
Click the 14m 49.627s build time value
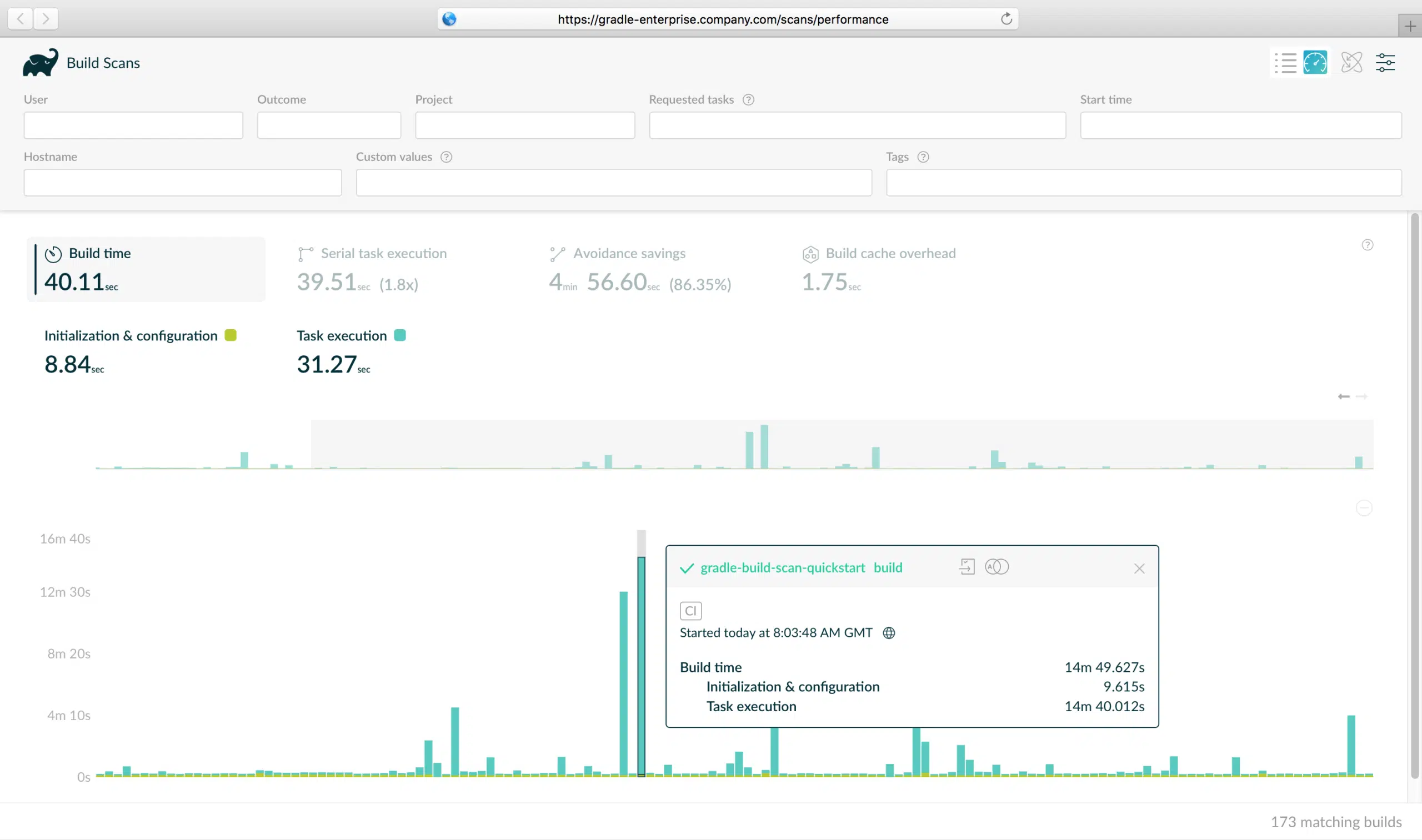(x=1104, y=667)
